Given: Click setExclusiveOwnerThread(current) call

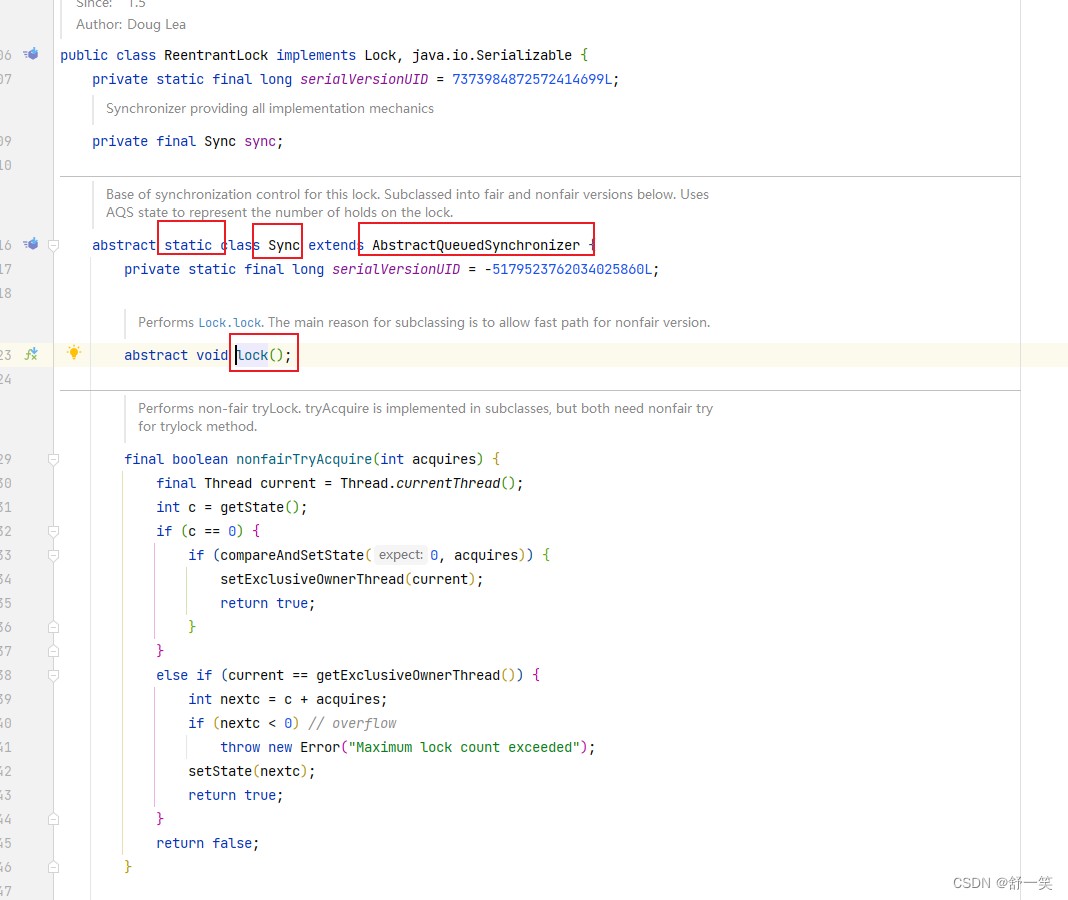Looking at the screenshot, I should pos(347,579).
